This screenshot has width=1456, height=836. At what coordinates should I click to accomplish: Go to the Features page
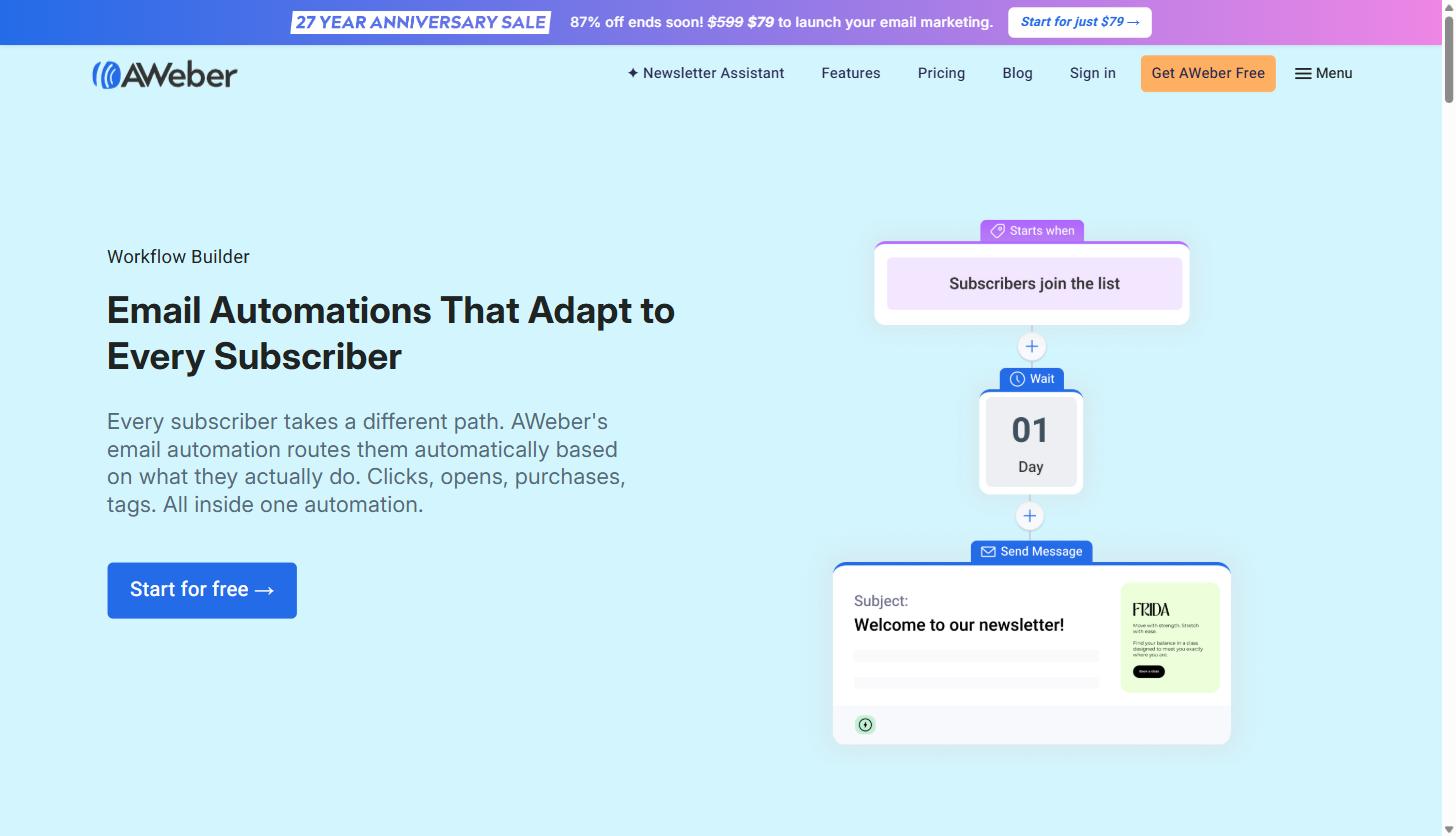click(x=851, y=73)
